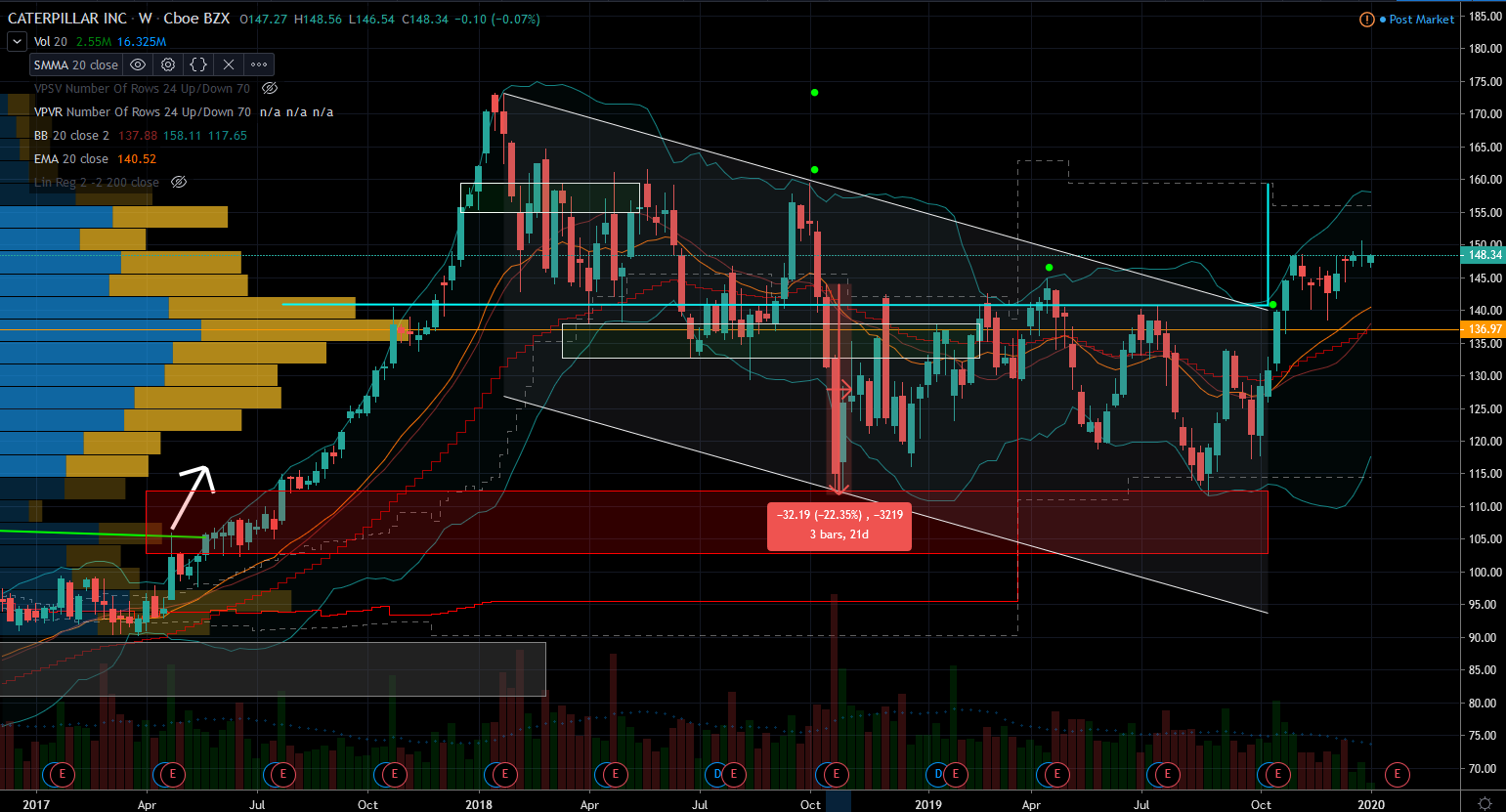Select the red -32.19 (-22.35%) measurement label
The height and width of the screenshot is (812, 1506).
[x=839, y=525]
